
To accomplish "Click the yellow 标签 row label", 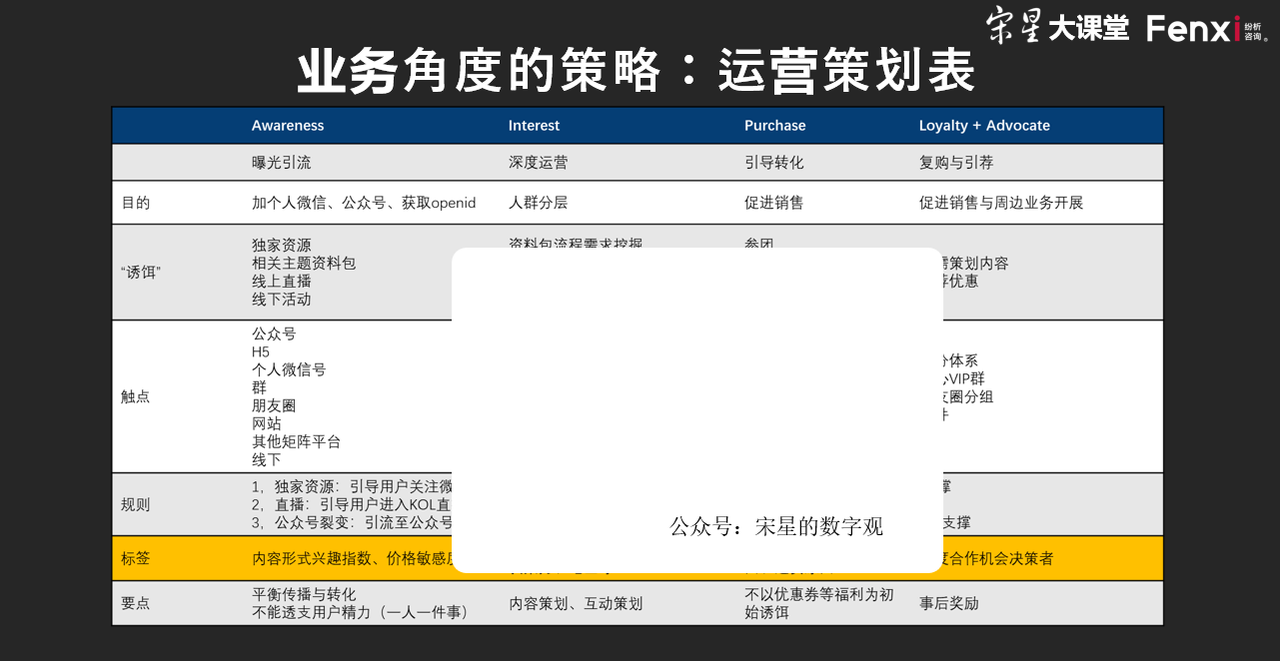I will tap(135, 559).
